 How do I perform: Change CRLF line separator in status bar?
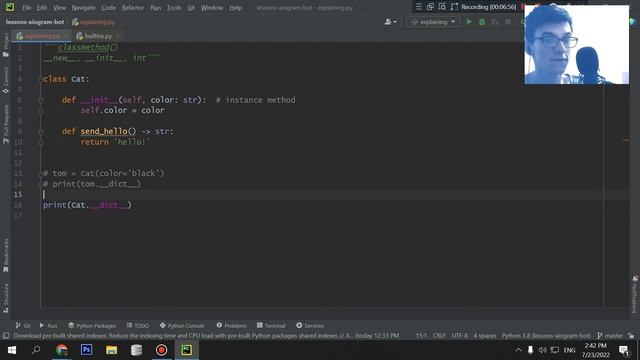click(439, 336)
